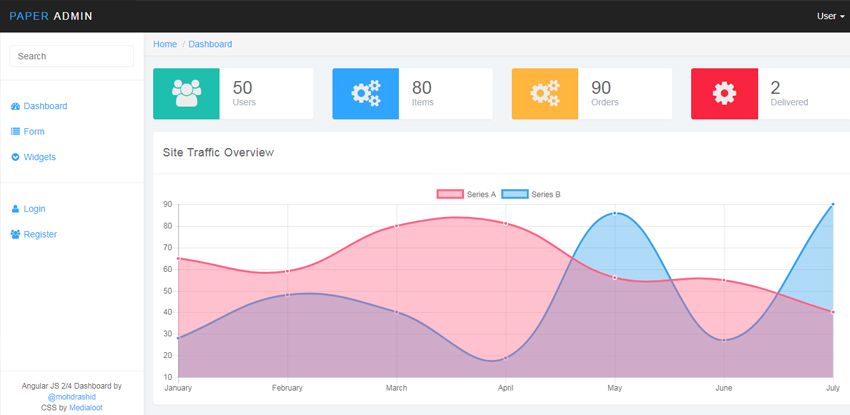Click the 'February' axis label
850x415 pixels.
click(x=287, y=388)
